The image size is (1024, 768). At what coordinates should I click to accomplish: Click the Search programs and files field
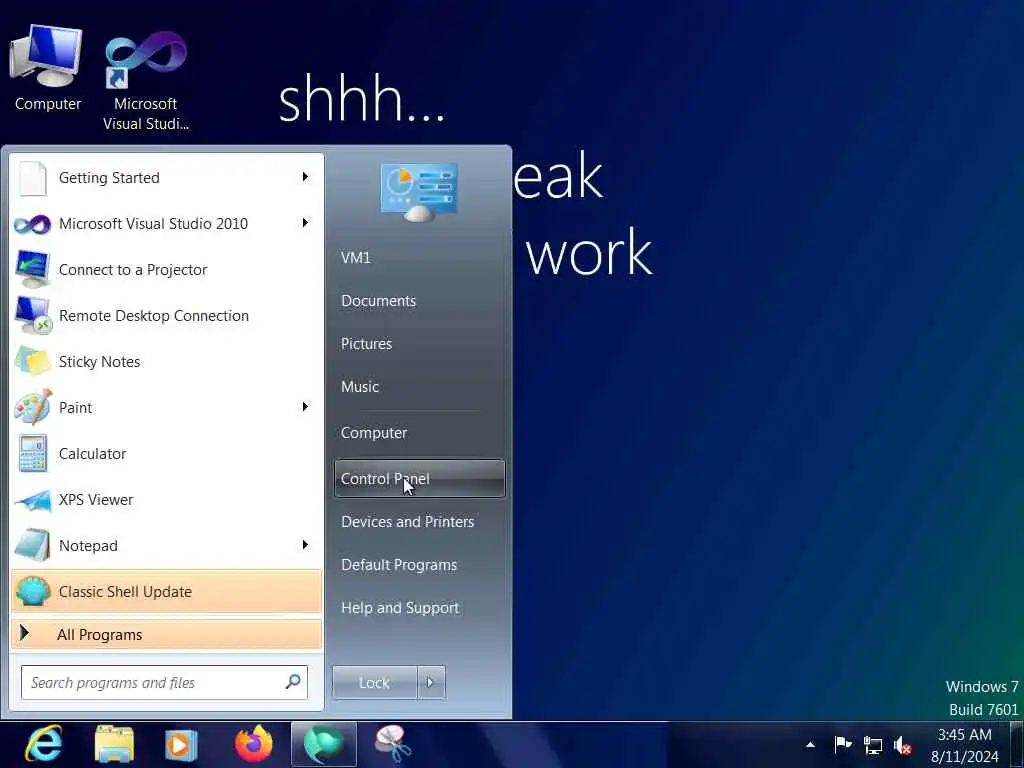point(164,682)
